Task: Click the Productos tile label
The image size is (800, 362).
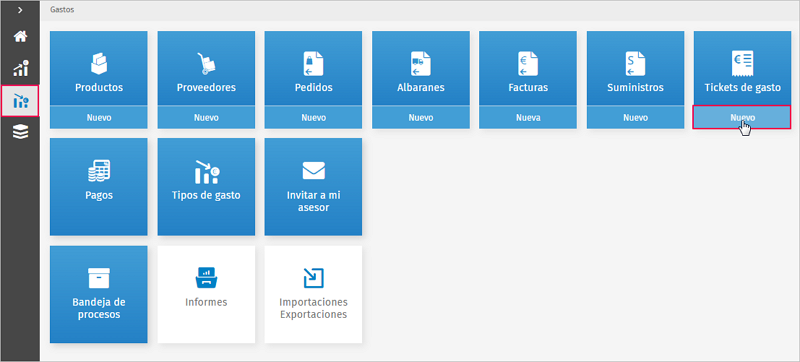Action: (99, 88)
